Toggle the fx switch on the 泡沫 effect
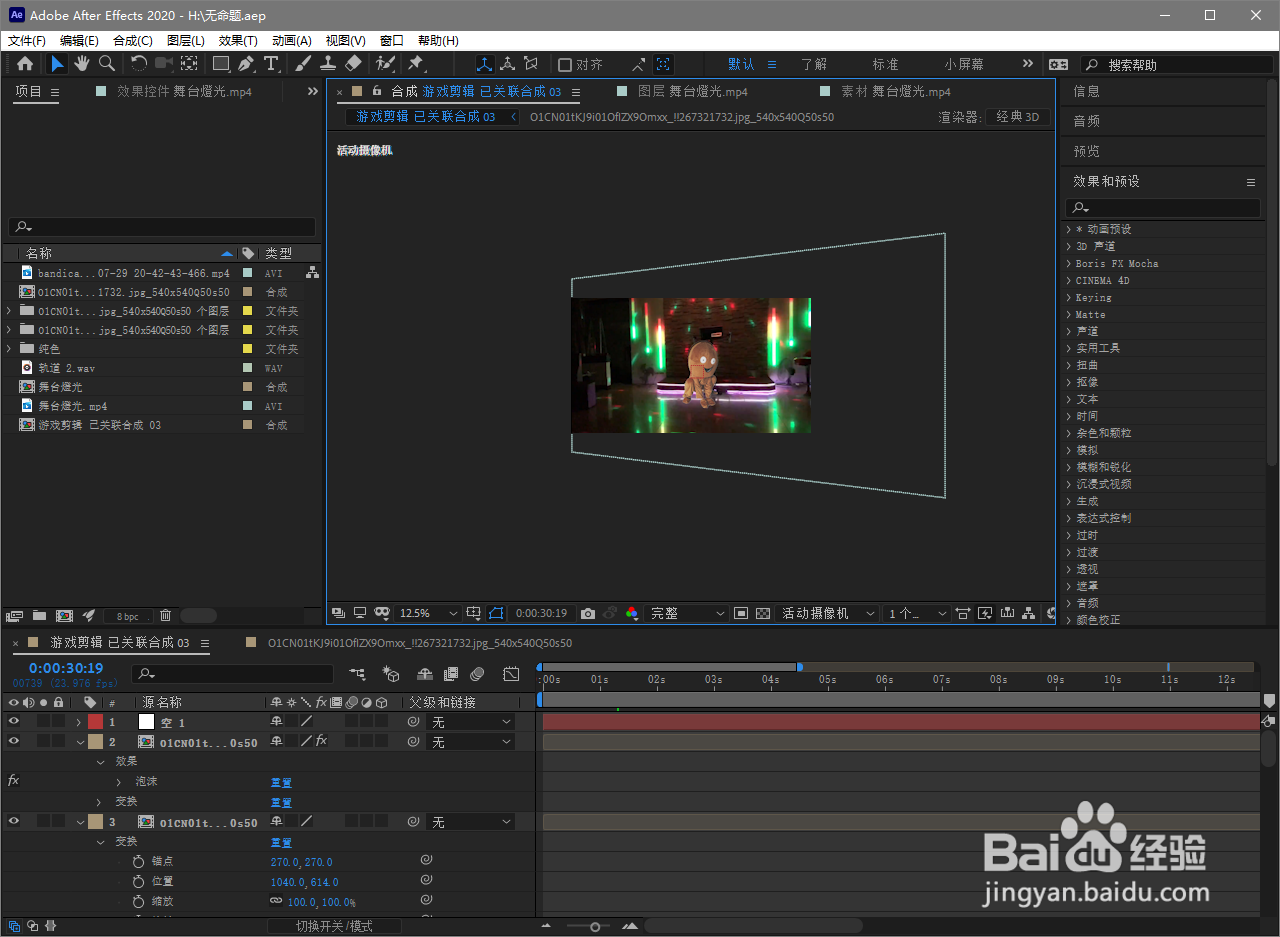Viewport: 1280px width, 937px height. tap(13, 780)
